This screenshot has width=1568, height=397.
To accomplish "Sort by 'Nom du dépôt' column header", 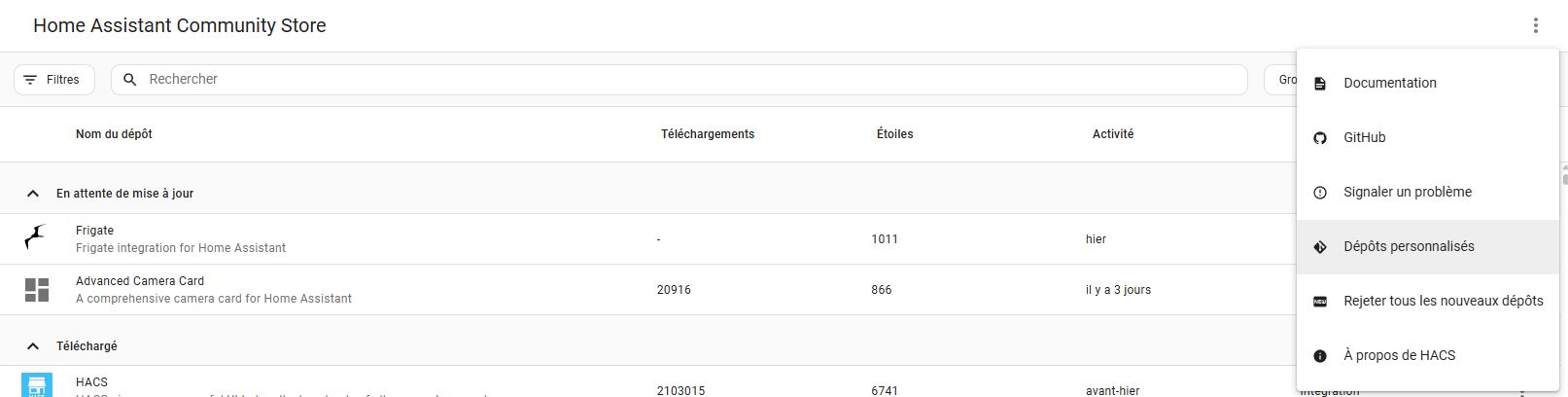I will click(x=114, y=134).
